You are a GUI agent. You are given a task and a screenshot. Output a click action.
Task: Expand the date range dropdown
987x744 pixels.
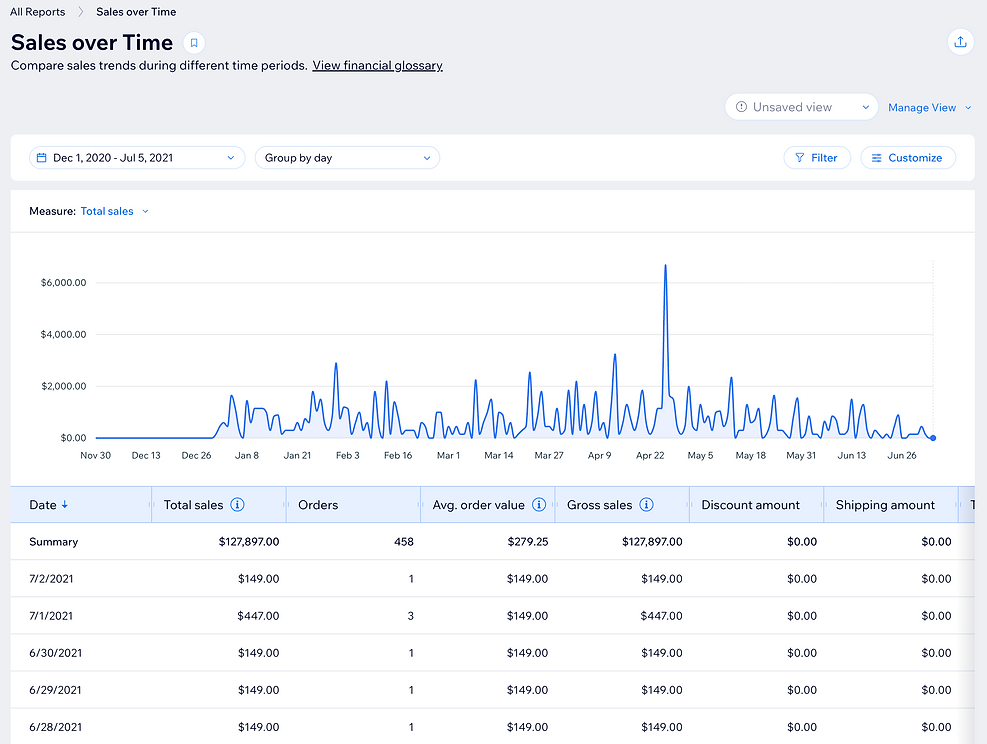pyautogui.click(x=137, y=158)
